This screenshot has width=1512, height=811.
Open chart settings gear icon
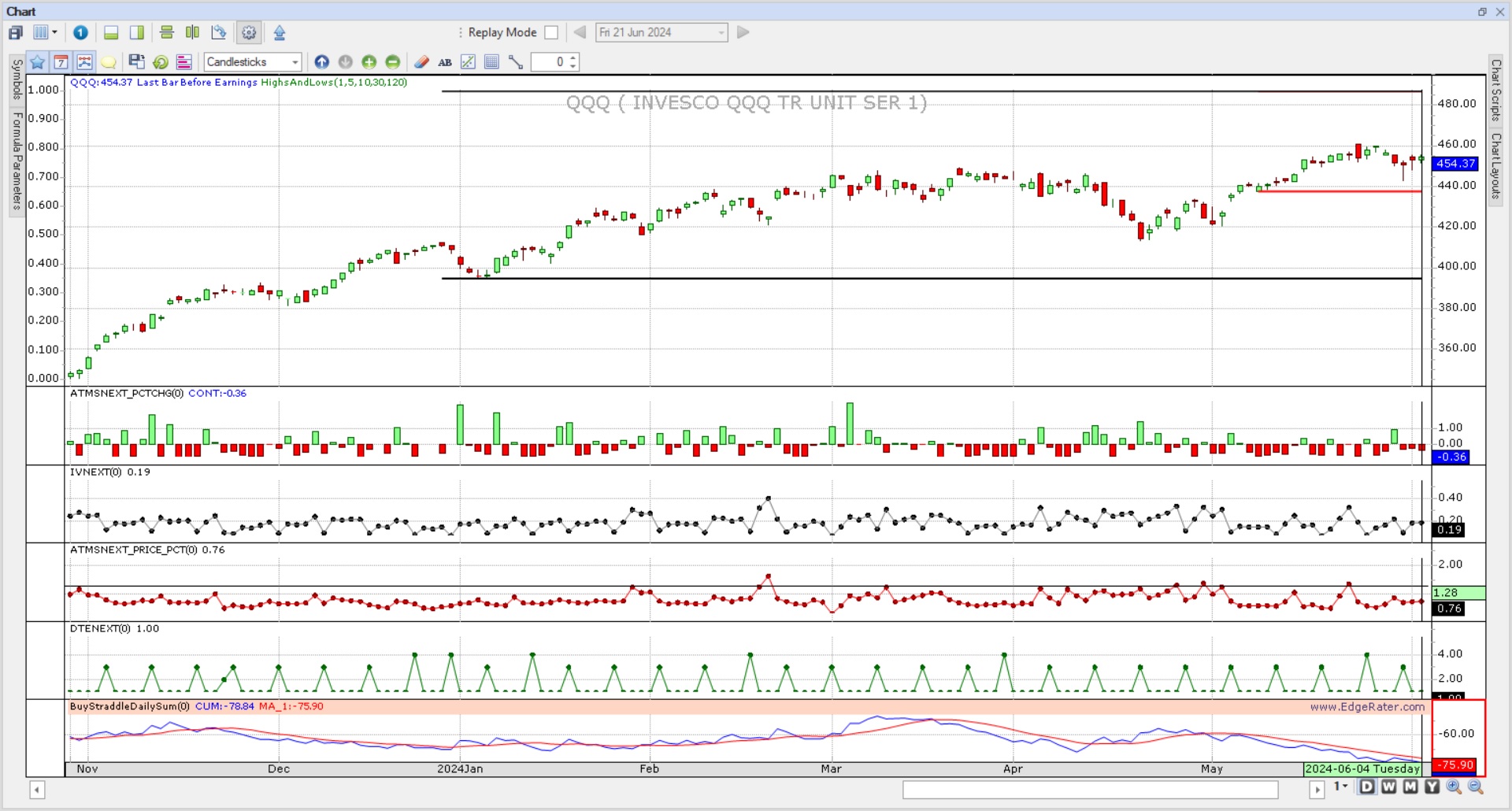249,32
